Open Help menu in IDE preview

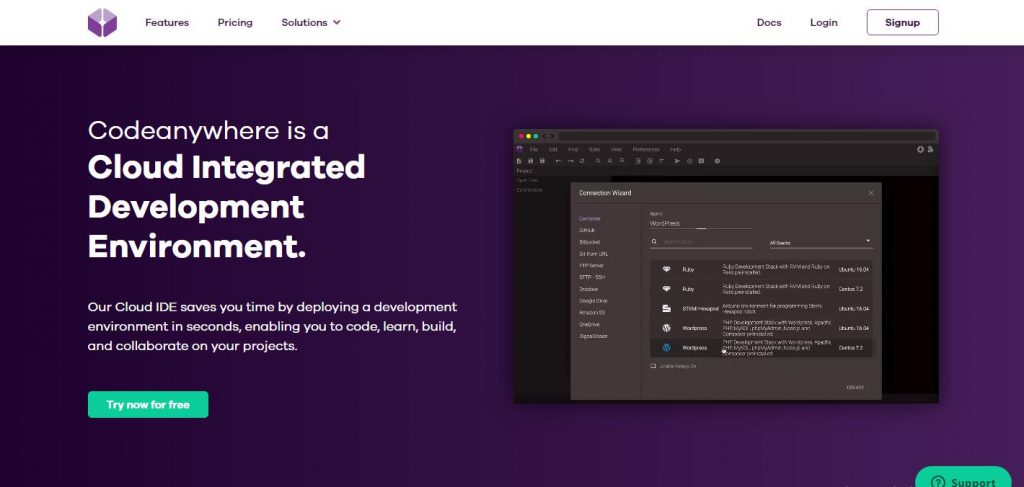[x=675, y=149]
